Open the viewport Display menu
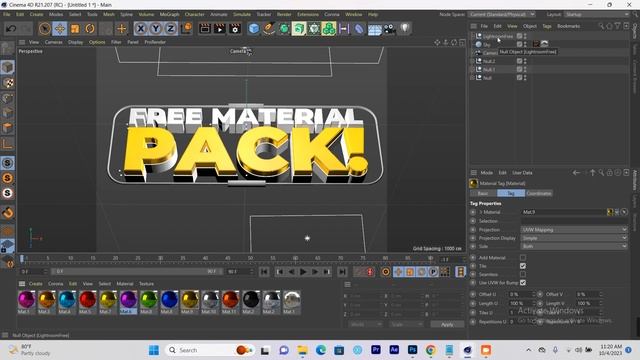 pyautogui.click(x=75, y=42)
